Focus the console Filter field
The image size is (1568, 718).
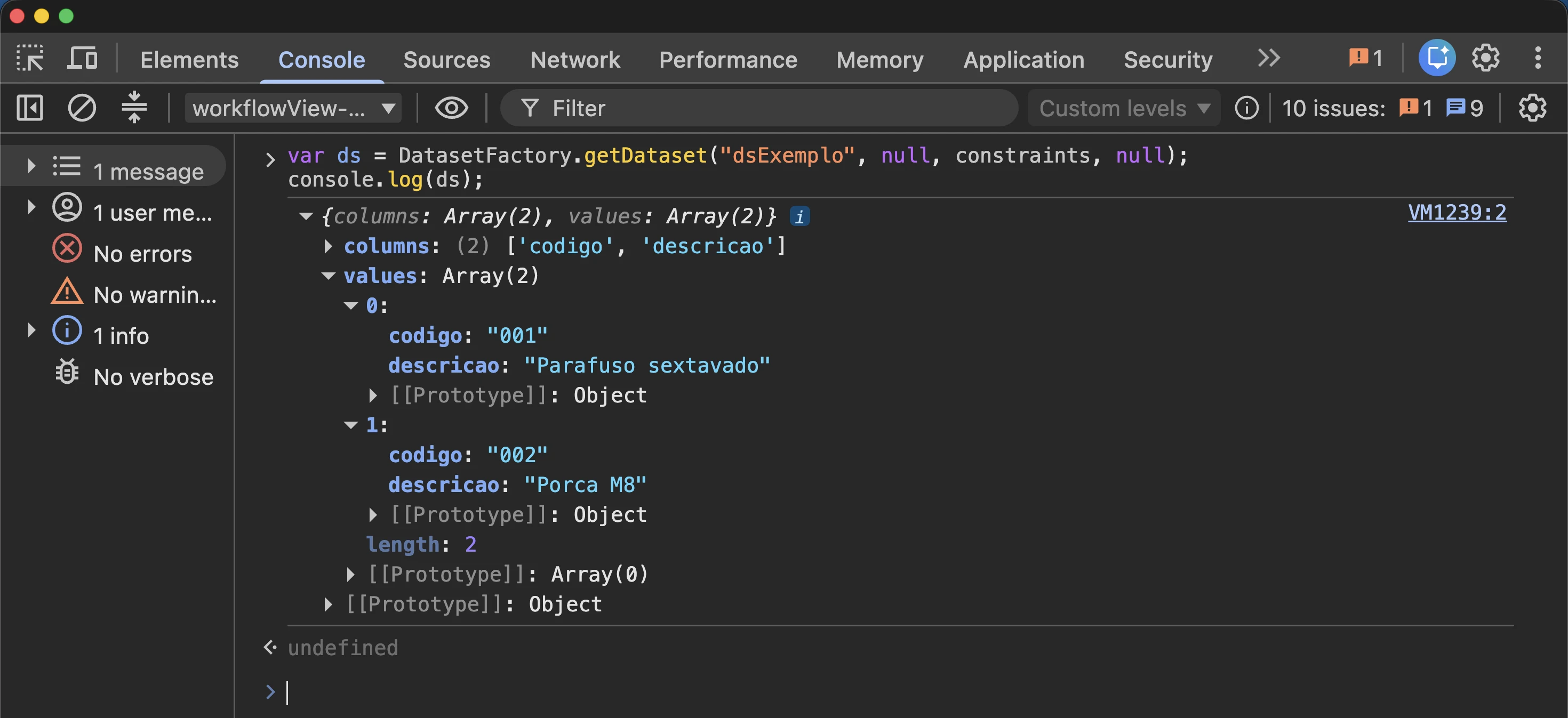coord(759,108)
